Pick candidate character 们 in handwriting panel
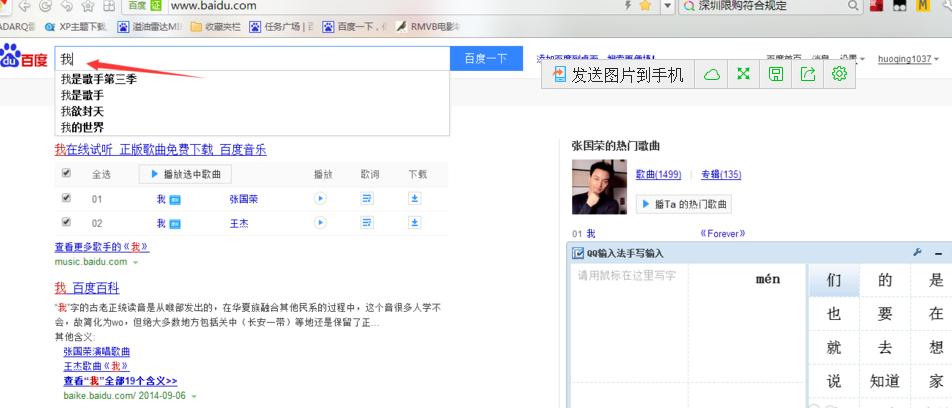Screen dimensions: 952x408 (x=834, y=280)
